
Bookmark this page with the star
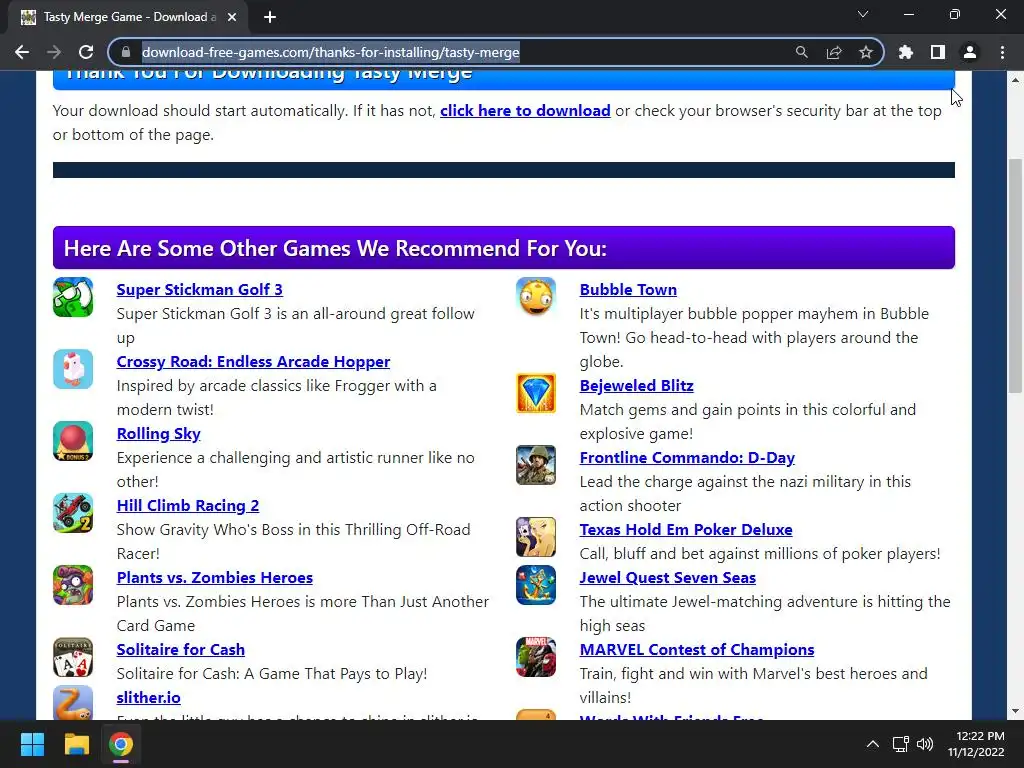coord(866,52)
